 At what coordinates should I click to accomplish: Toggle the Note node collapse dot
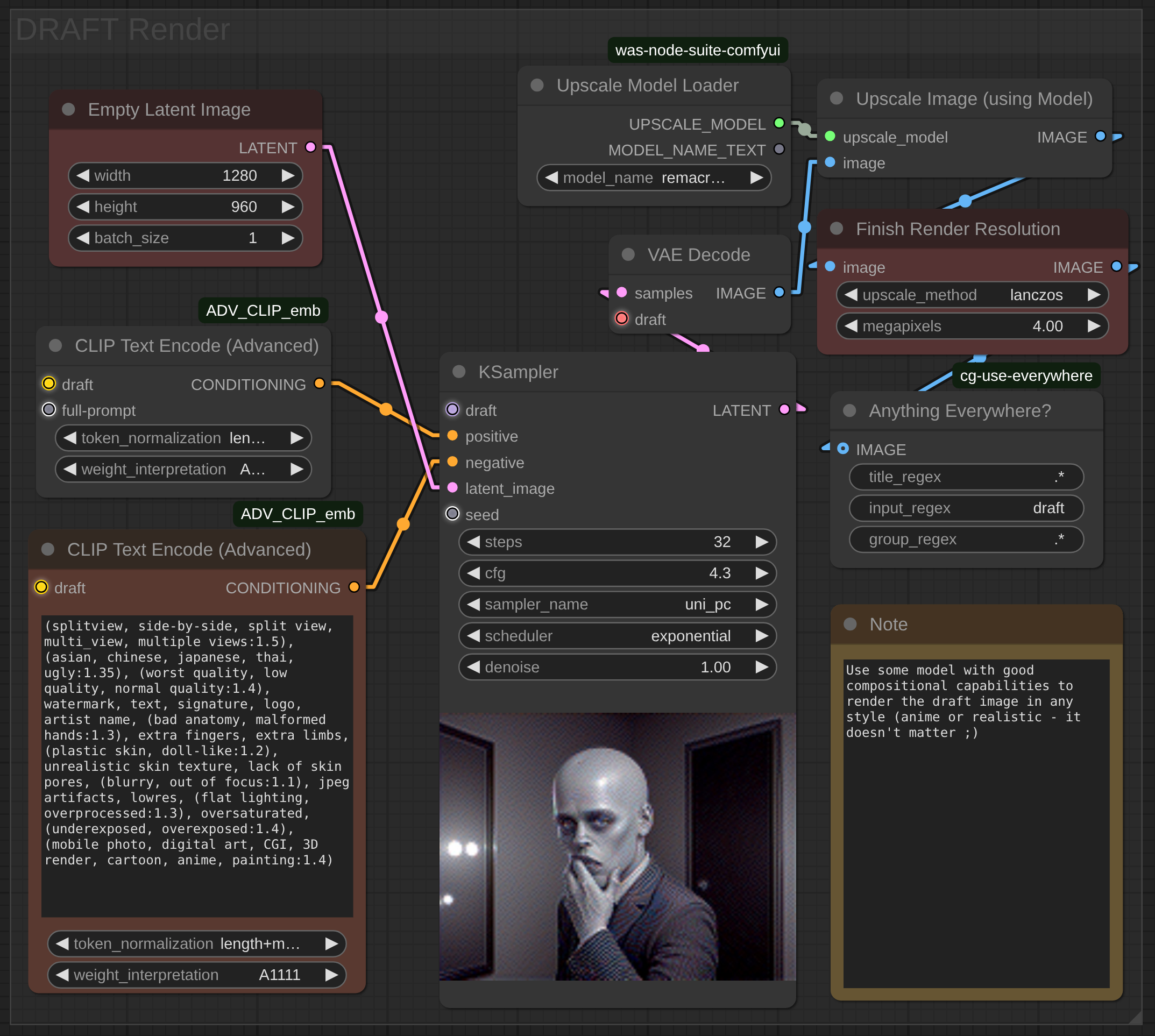pyautogui.click(x=850, y=624)
